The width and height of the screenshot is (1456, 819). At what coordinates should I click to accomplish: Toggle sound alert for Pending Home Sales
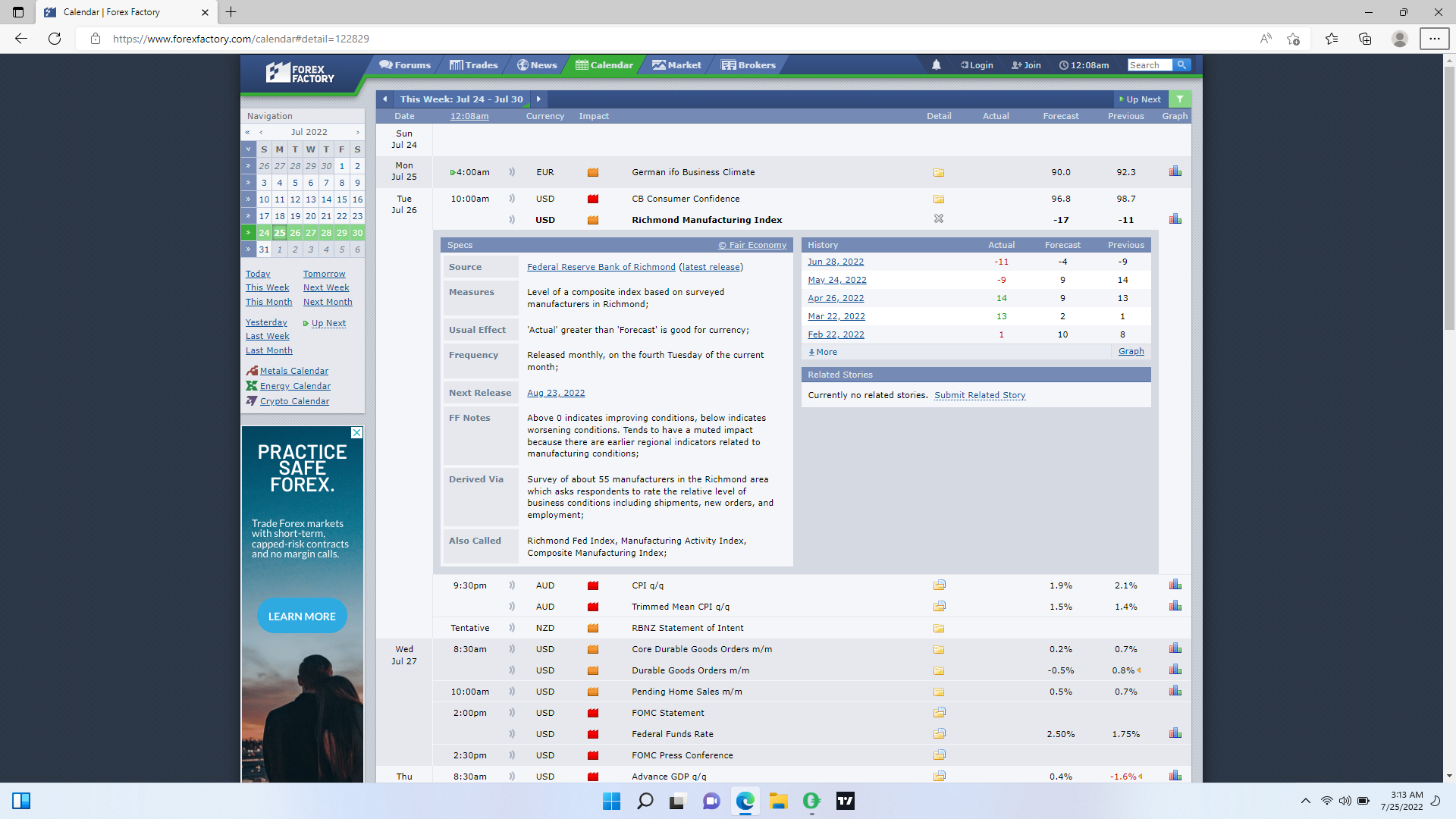512,692
